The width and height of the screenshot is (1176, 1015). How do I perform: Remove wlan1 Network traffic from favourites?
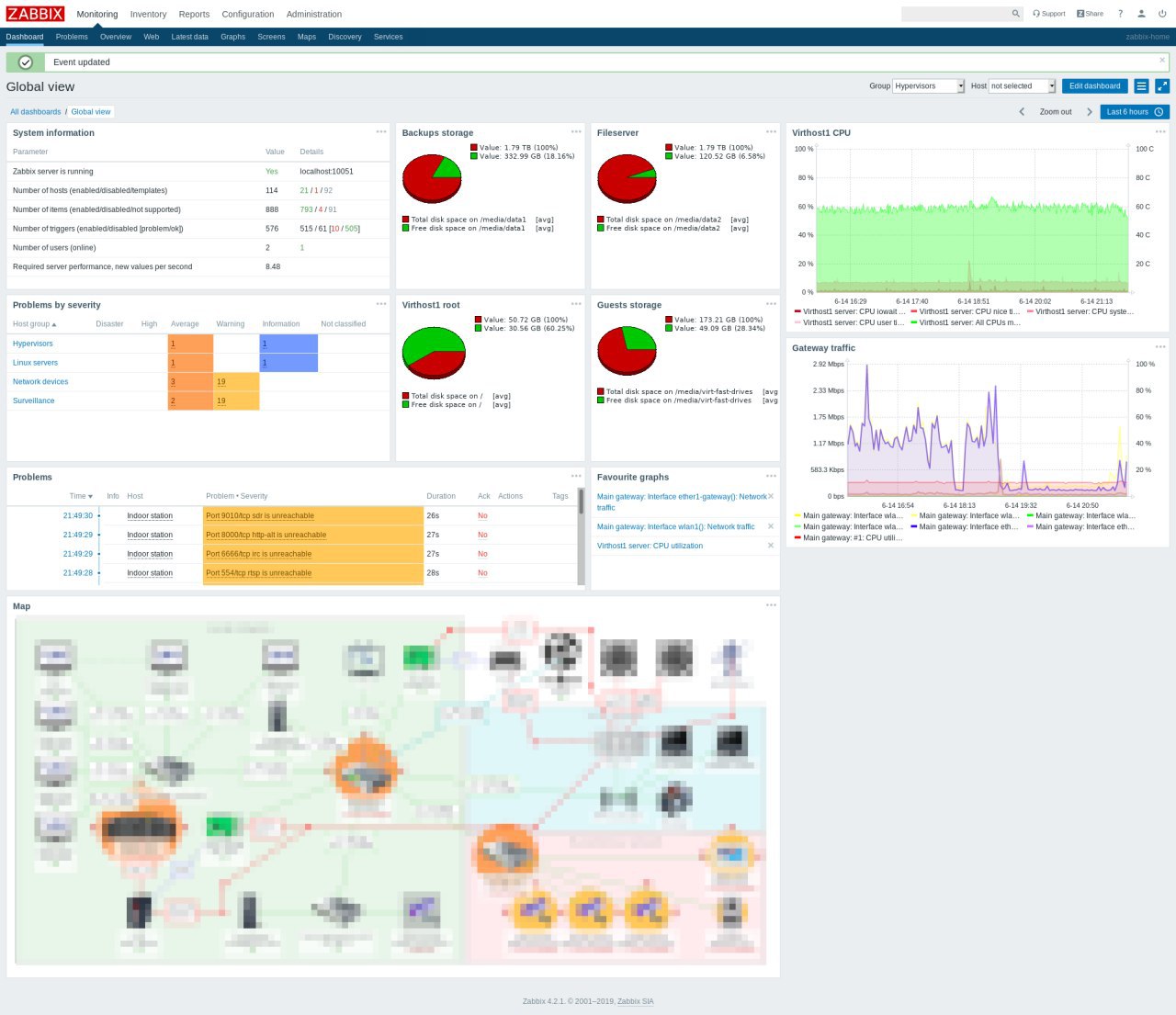tap(771, 526)
